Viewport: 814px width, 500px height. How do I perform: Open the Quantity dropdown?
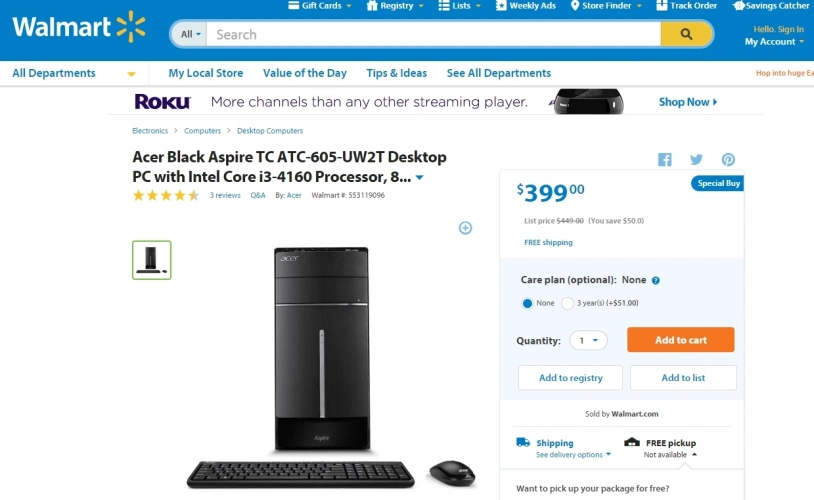pos(588,341)
